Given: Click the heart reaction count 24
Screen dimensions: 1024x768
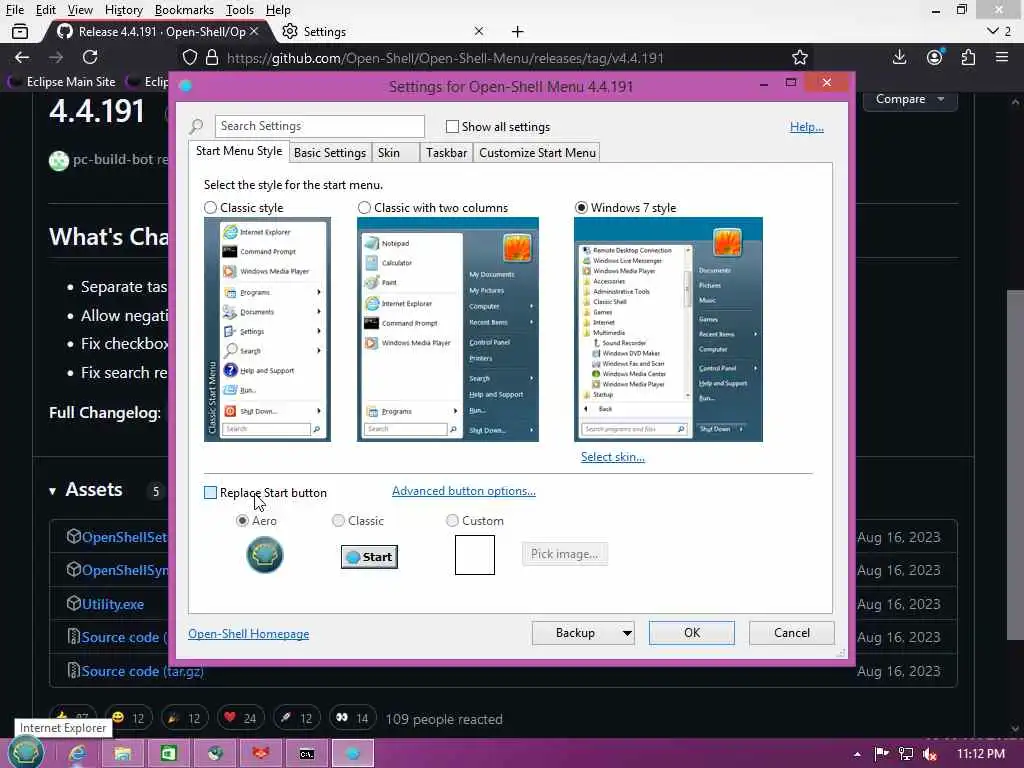Looking at the screenshot, I should [240, 718].
